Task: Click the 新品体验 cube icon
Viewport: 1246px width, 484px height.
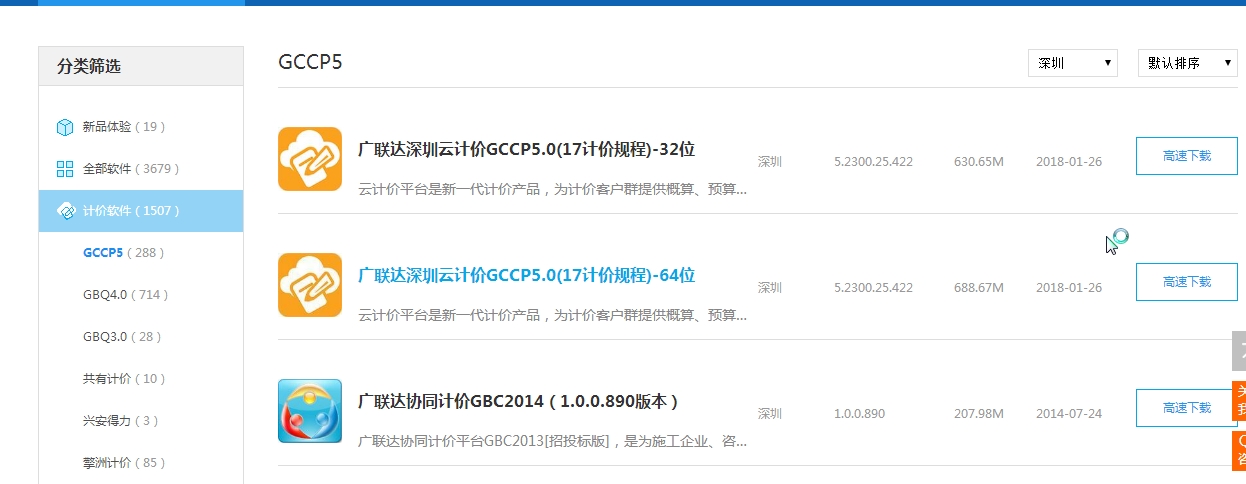Action: 65,127
